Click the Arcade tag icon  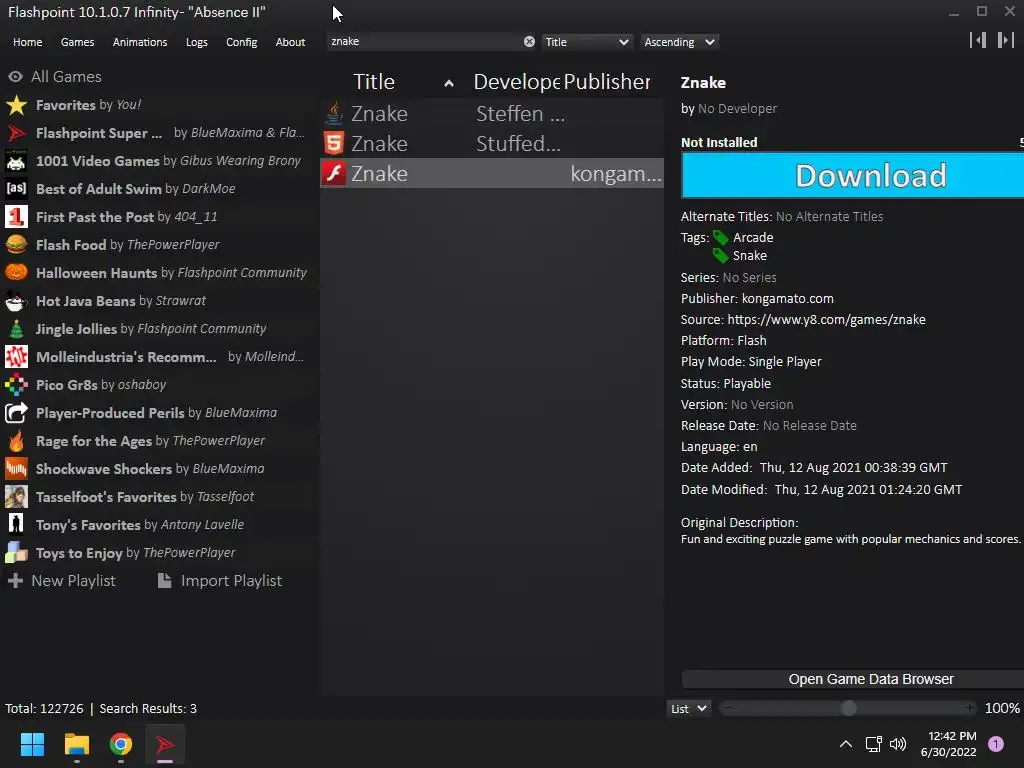pos(720,238)
